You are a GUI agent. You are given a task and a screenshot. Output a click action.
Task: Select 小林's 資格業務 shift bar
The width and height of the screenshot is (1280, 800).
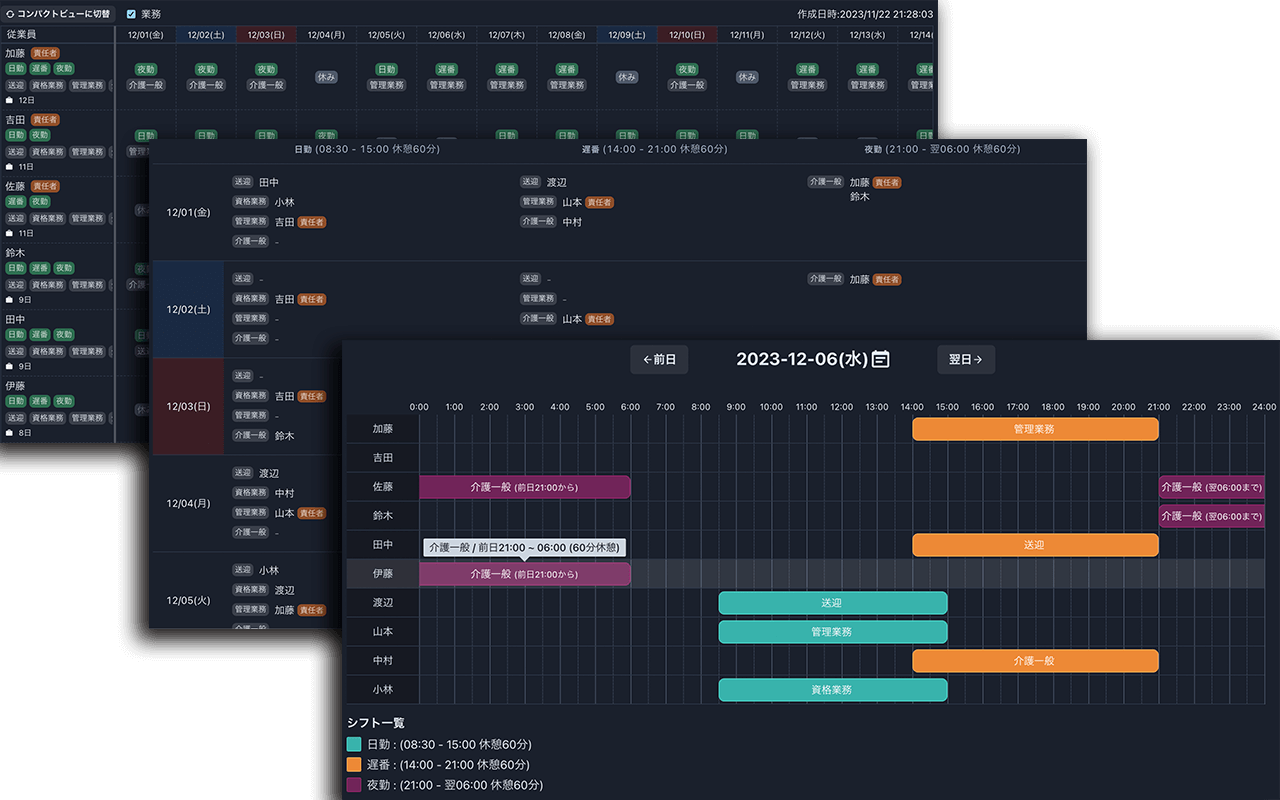tap(832, 690)
